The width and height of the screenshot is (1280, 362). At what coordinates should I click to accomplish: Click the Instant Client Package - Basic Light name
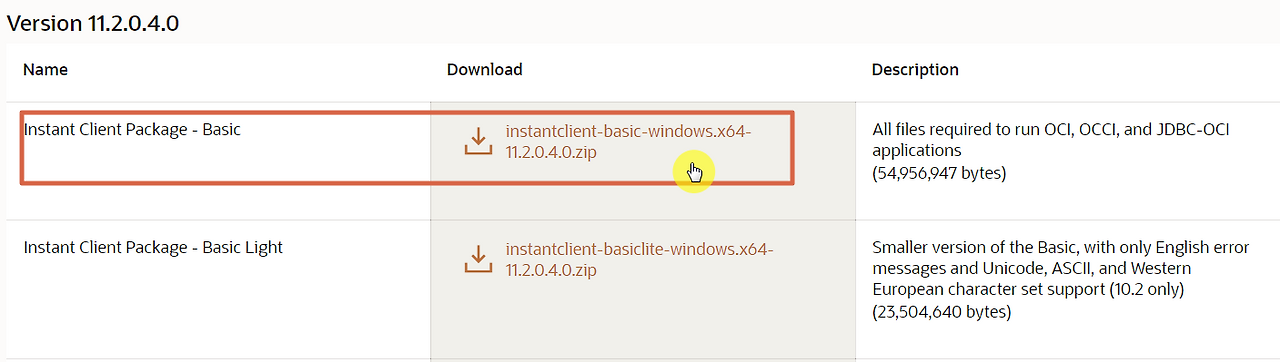coord(153,247)
